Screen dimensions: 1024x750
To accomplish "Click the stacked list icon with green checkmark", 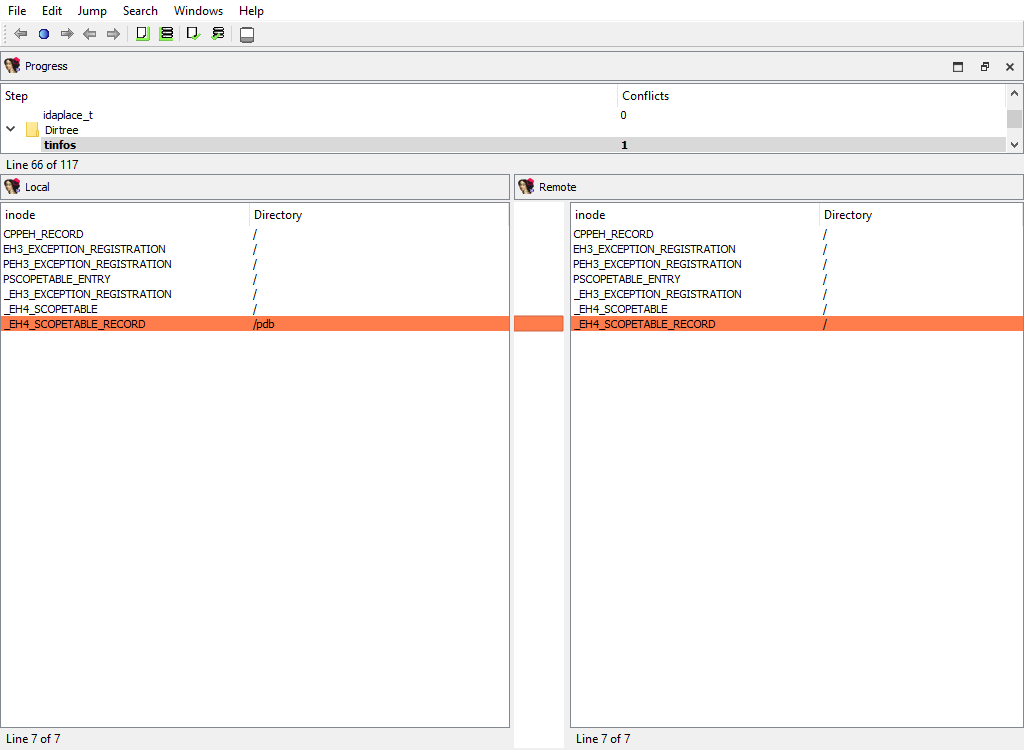I will [217, 34].
